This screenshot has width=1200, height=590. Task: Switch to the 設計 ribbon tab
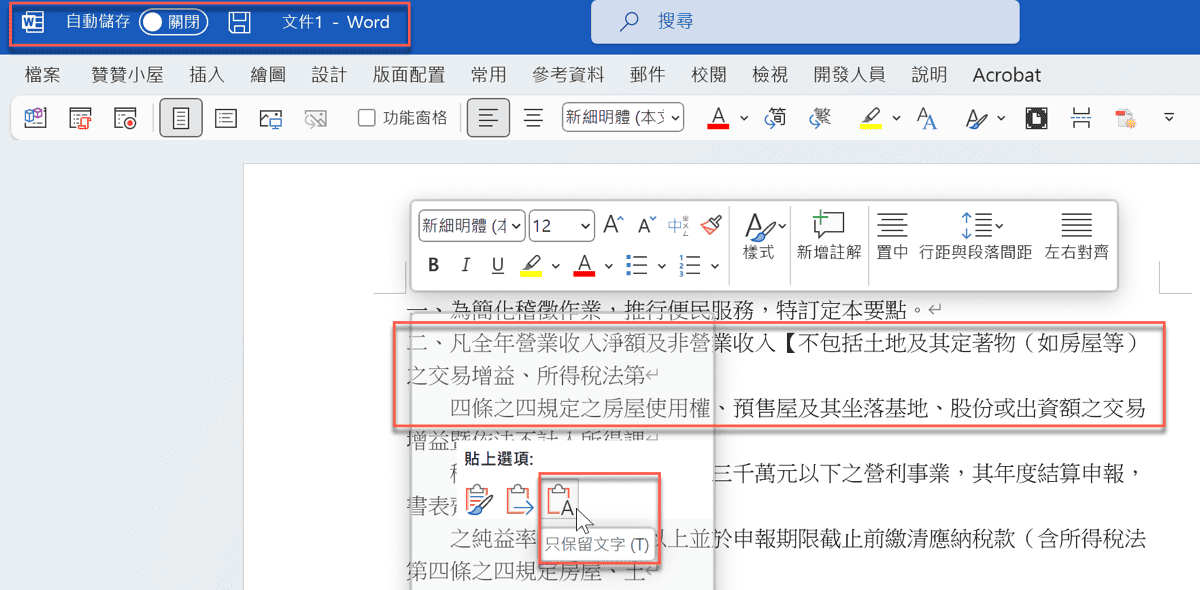point(329,75)
